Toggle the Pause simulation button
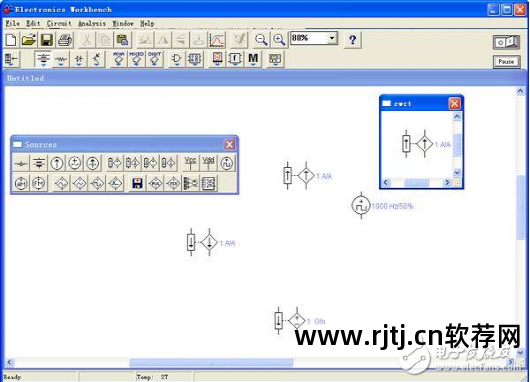The height and width of the screenshot is (382, 530). (506, 62)
